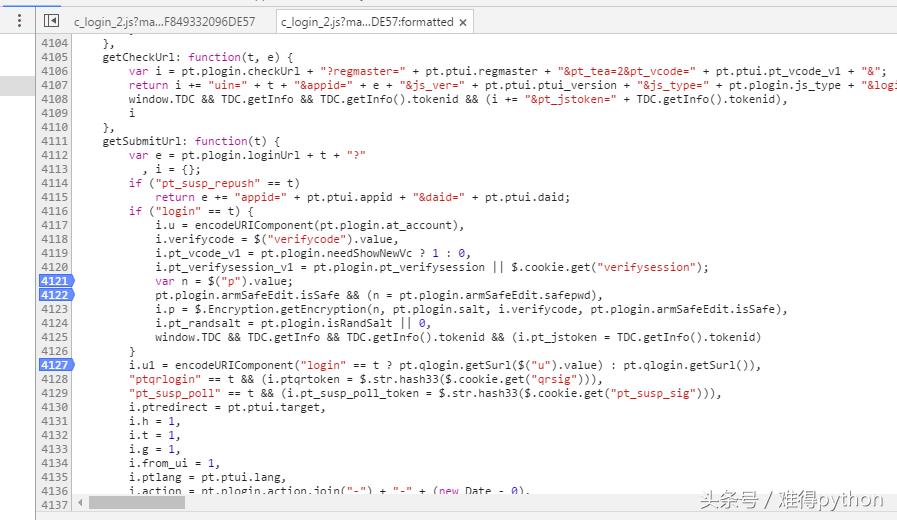Viewport: 897px width, 520px height.
Task: Set a breakpoint on line number 4117
Action: pyautogui.click(x=54, y=225)
